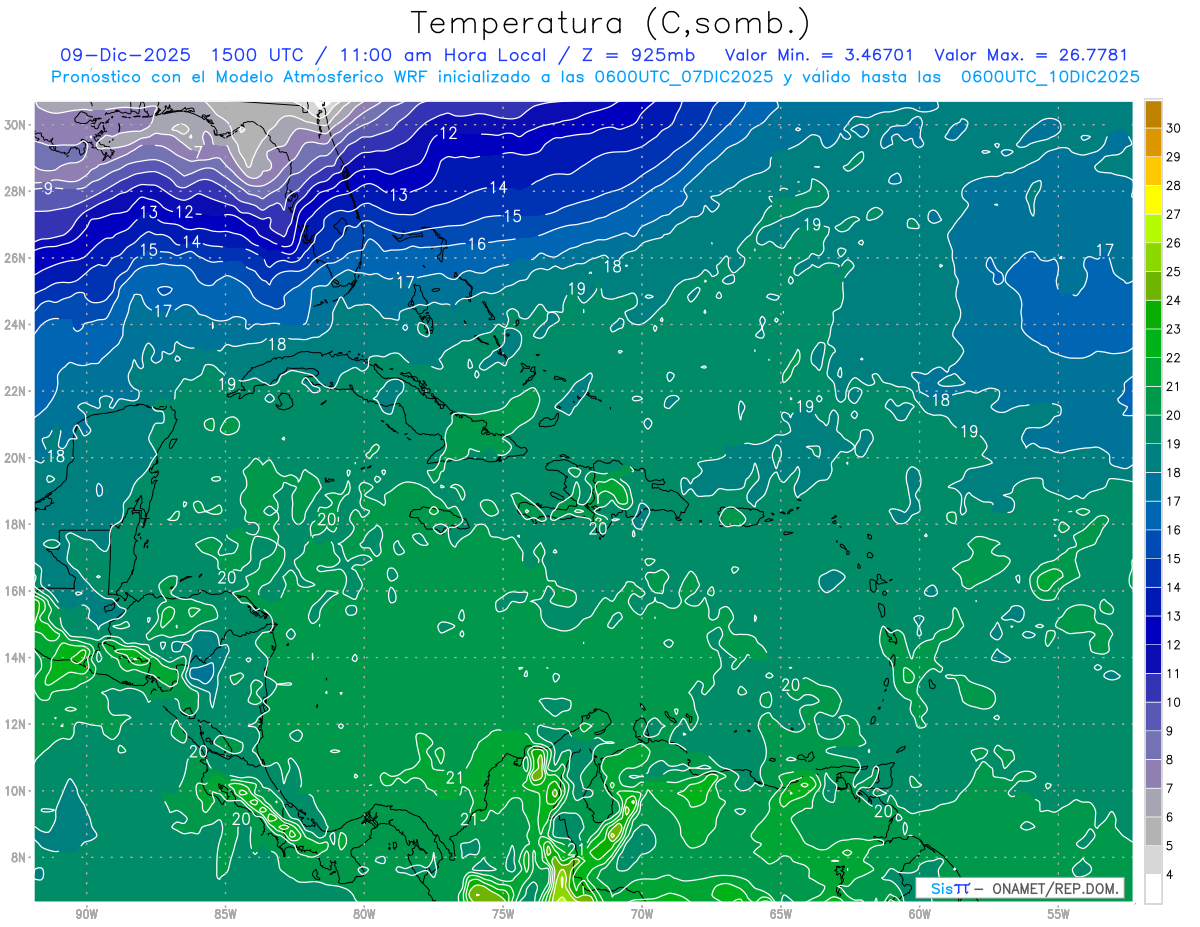The height and width of the screenshot is (927, 1200).
Task: Click the '28N' latitude axis label
Action: coord(15,191)
